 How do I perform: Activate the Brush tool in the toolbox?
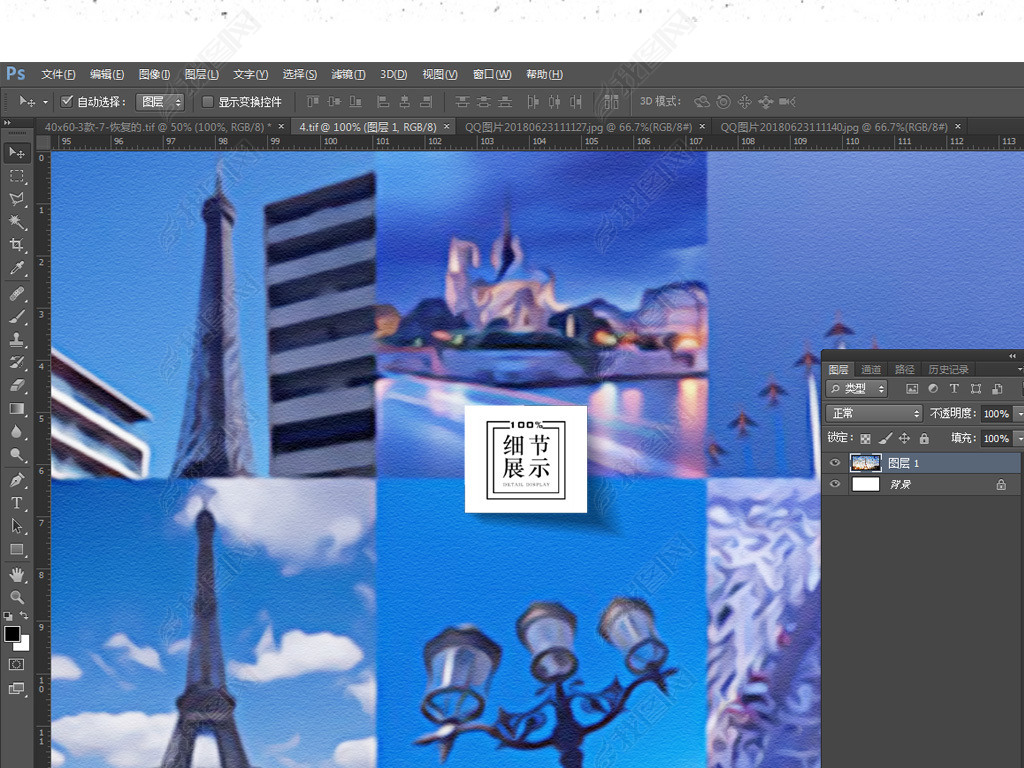coord(17,316)
